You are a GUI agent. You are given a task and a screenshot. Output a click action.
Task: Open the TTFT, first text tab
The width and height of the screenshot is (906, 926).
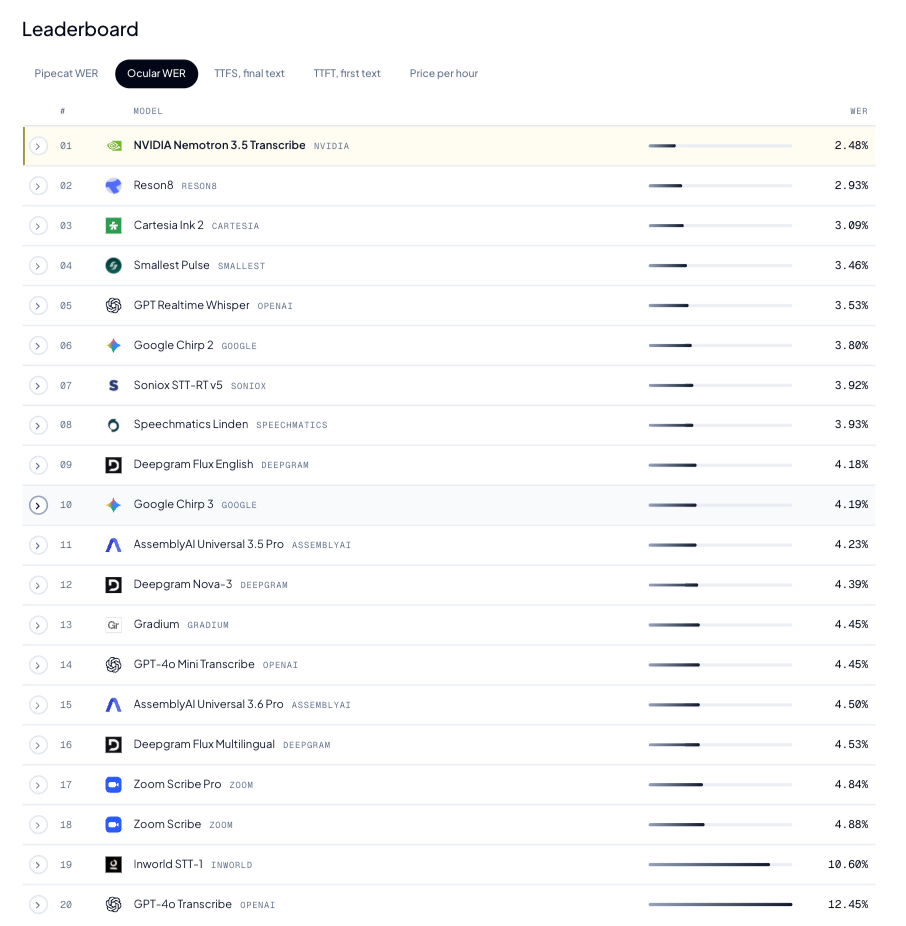pyautogui.click(x=347, y=73)
